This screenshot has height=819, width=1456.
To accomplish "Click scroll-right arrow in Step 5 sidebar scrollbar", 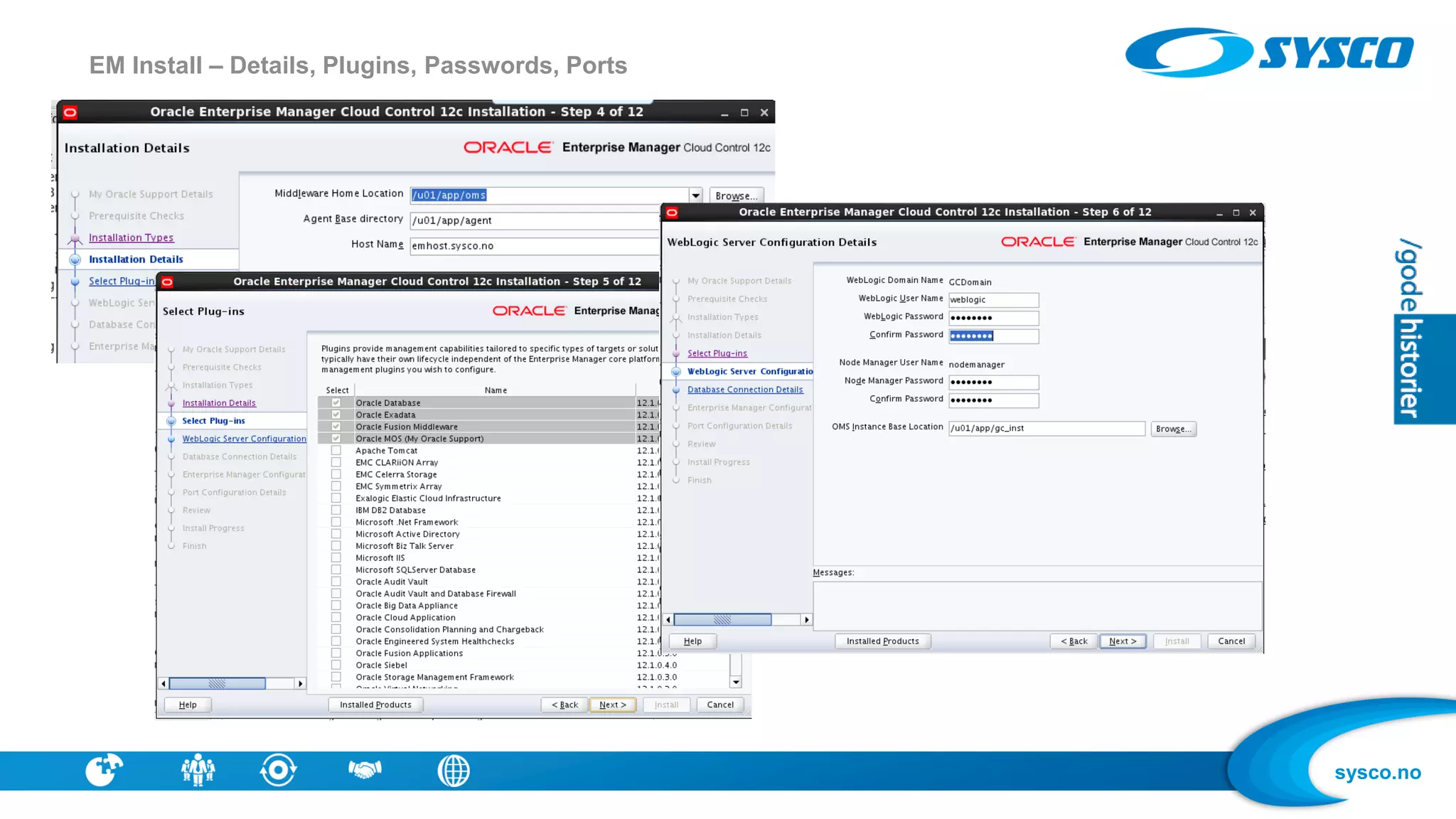I will 300,683.
